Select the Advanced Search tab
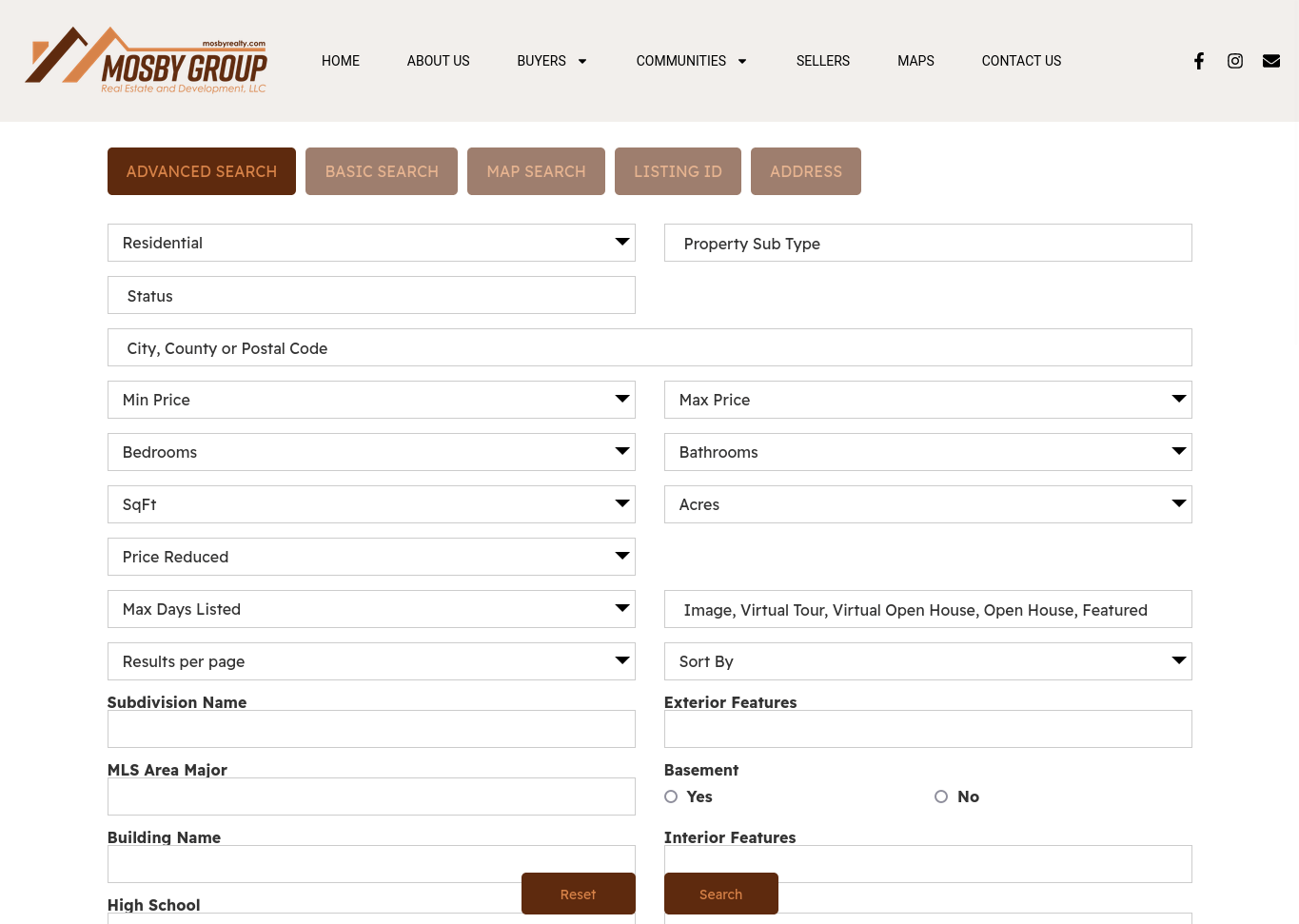1299x924 pixels. [x=202, y=171]
